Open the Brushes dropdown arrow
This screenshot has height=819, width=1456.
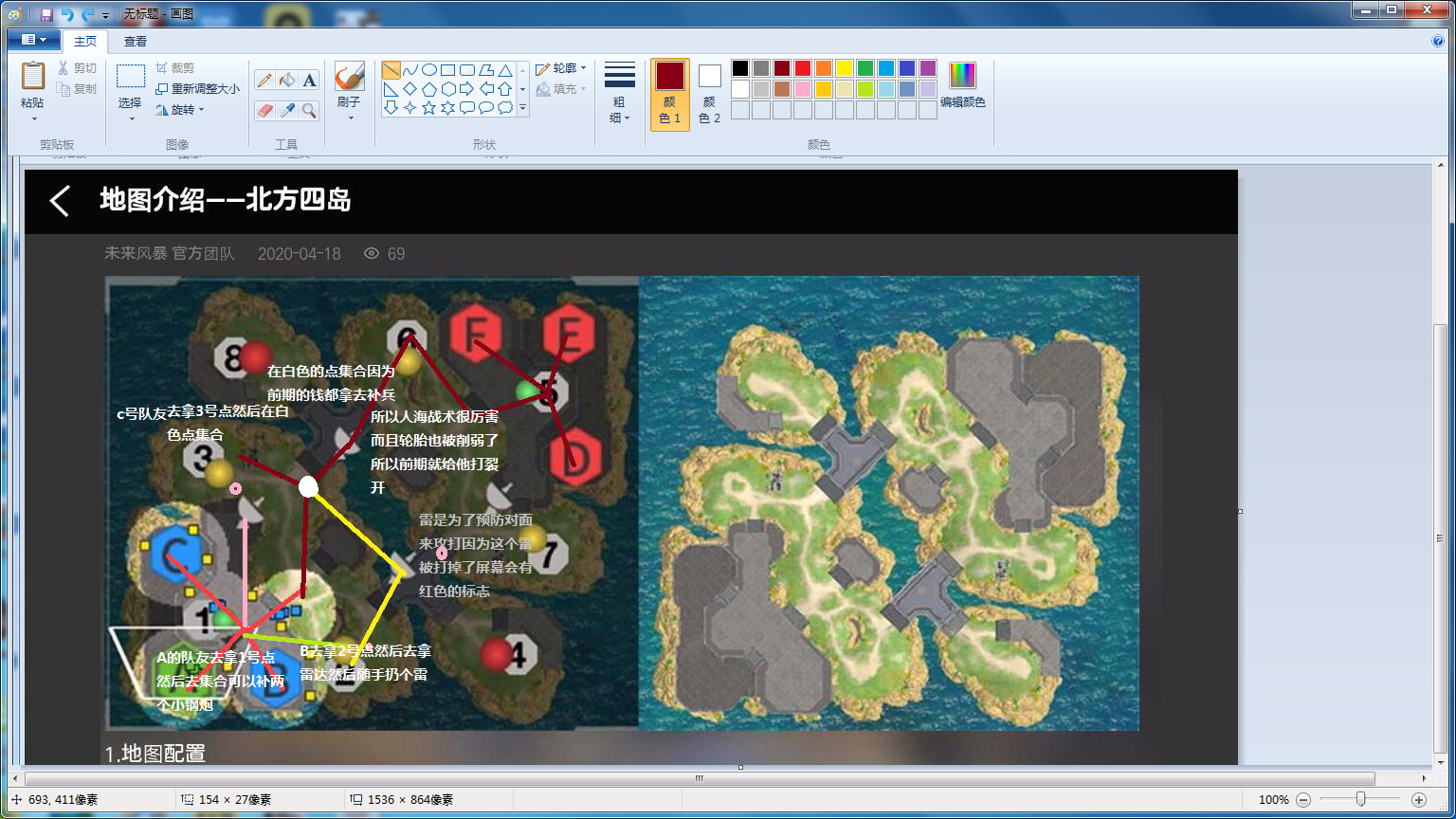tap(350, 118)
